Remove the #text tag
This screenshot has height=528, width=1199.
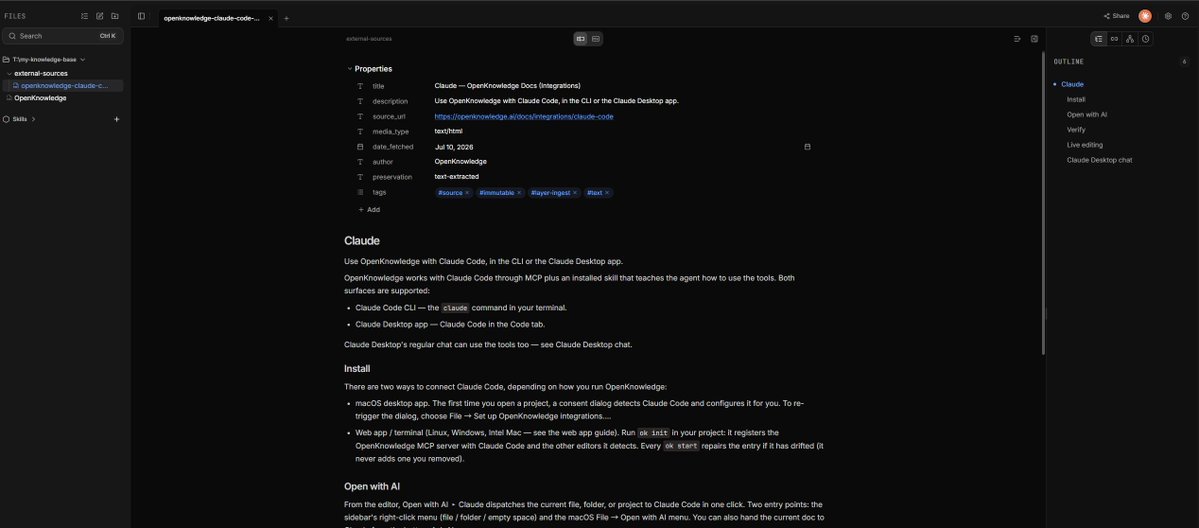(x=607, y=193)
